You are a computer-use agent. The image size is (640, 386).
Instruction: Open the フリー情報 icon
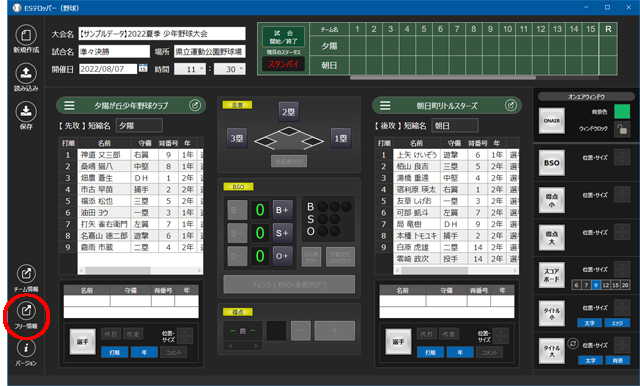(26, 311)
